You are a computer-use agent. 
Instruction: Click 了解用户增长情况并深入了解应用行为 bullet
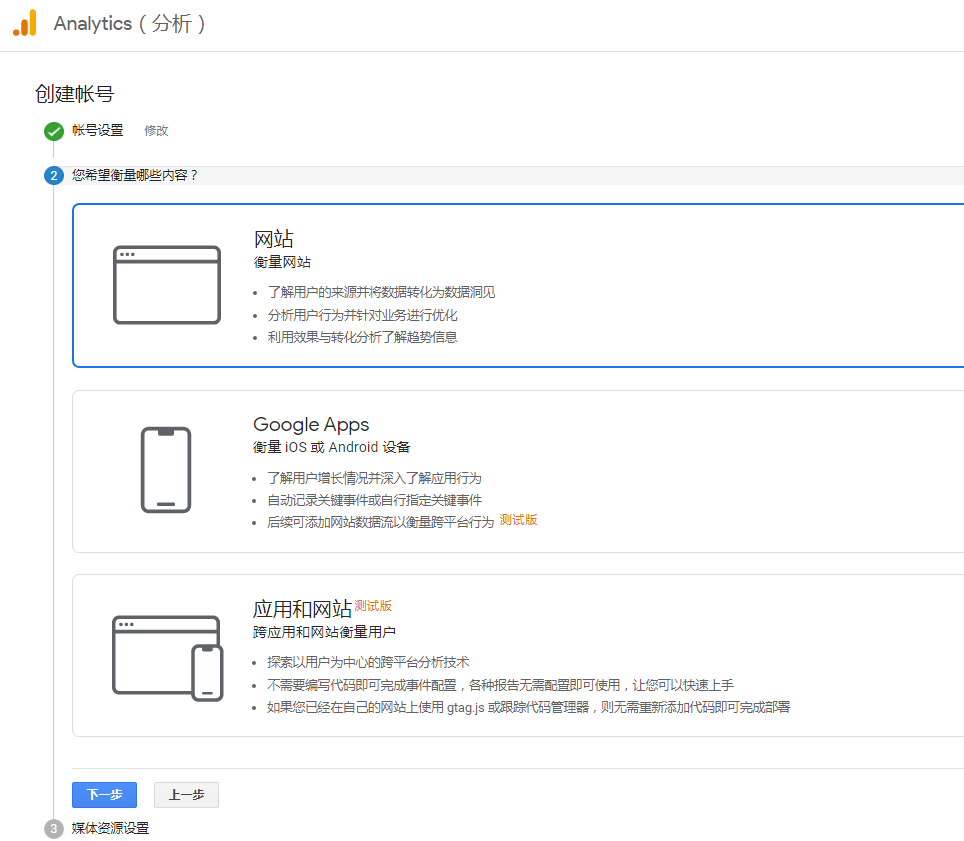[x=374, y=478]
